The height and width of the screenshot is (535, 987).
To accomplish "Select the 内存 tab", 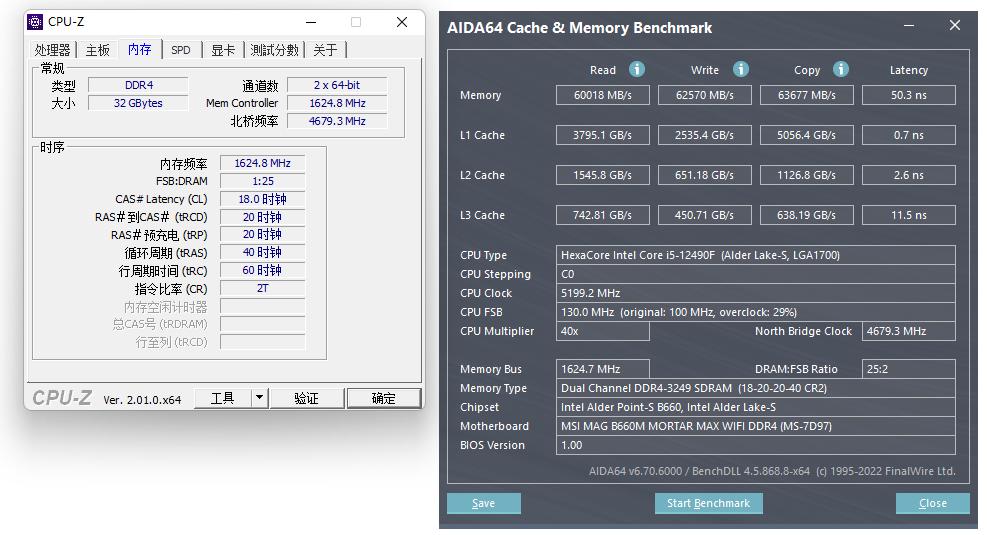I will coord(140,49).
